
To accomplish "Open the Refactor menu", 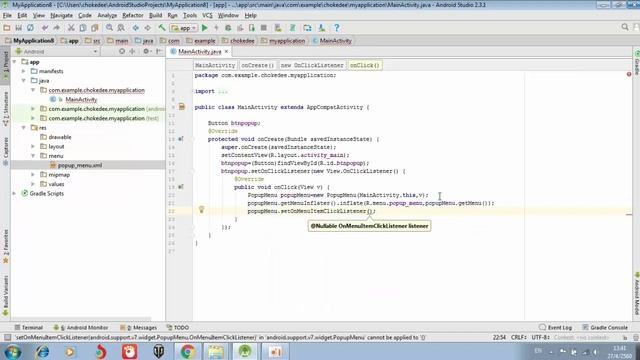I will point(133,16).
